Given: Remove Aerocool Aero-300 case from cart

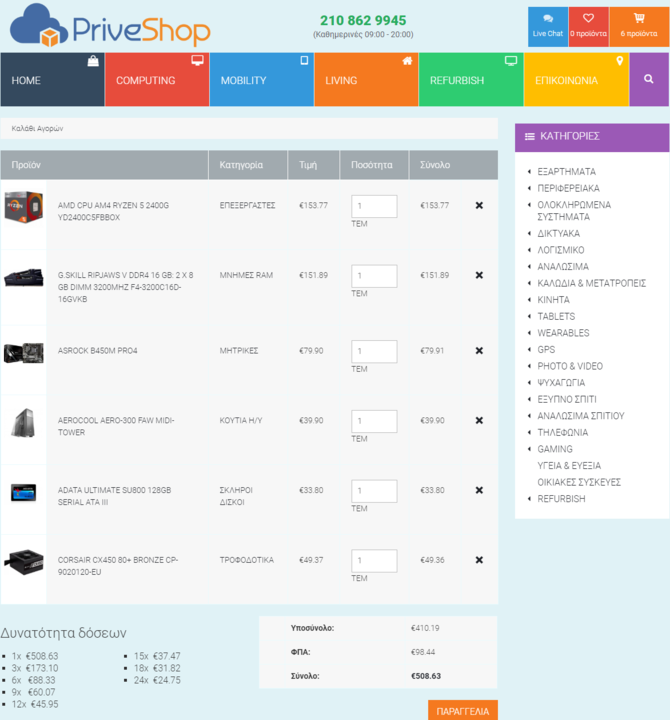Looking at the screenshot, I should click(479, 420).
